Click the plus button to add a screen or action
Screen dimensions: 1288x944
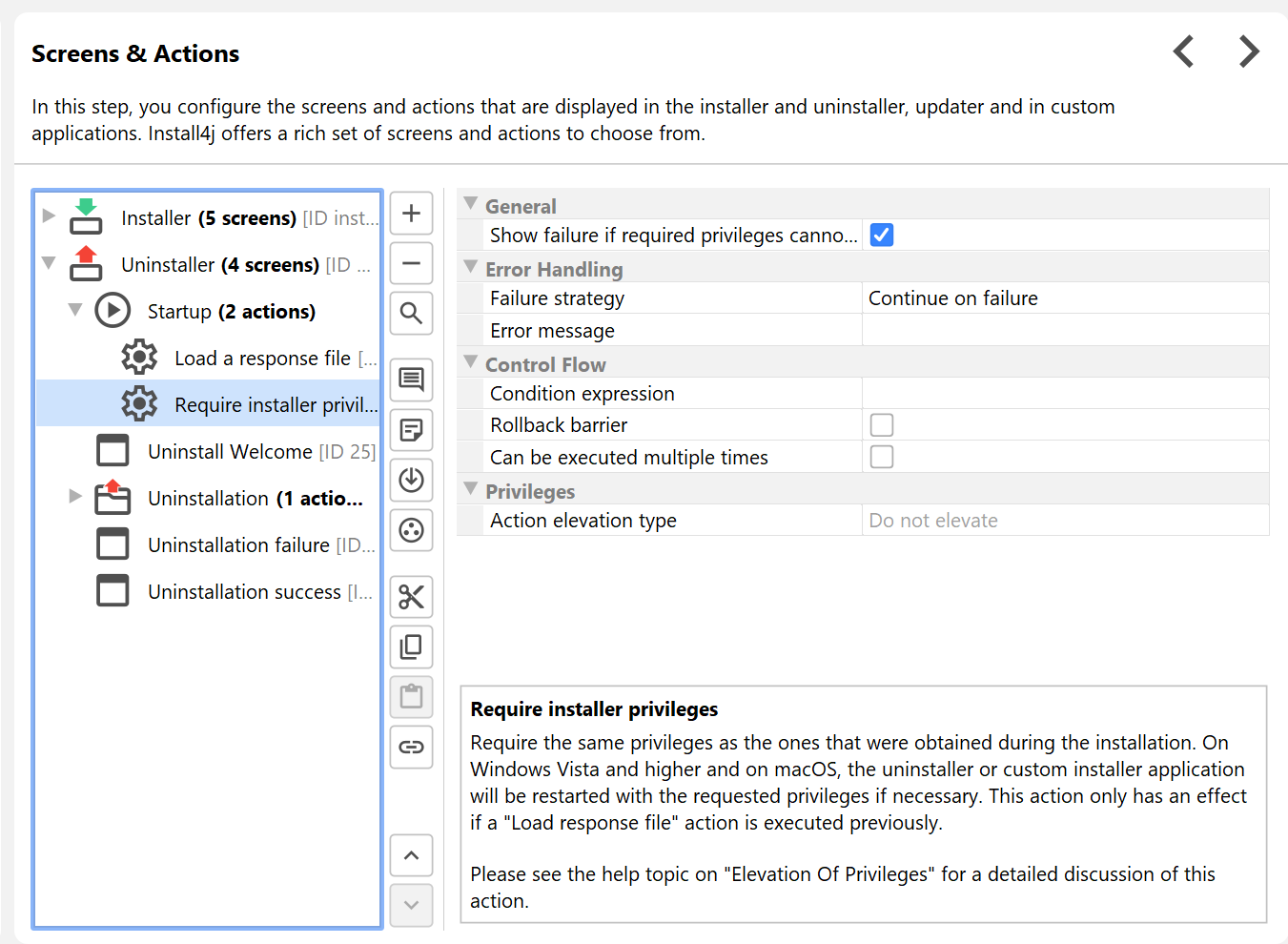411,214
